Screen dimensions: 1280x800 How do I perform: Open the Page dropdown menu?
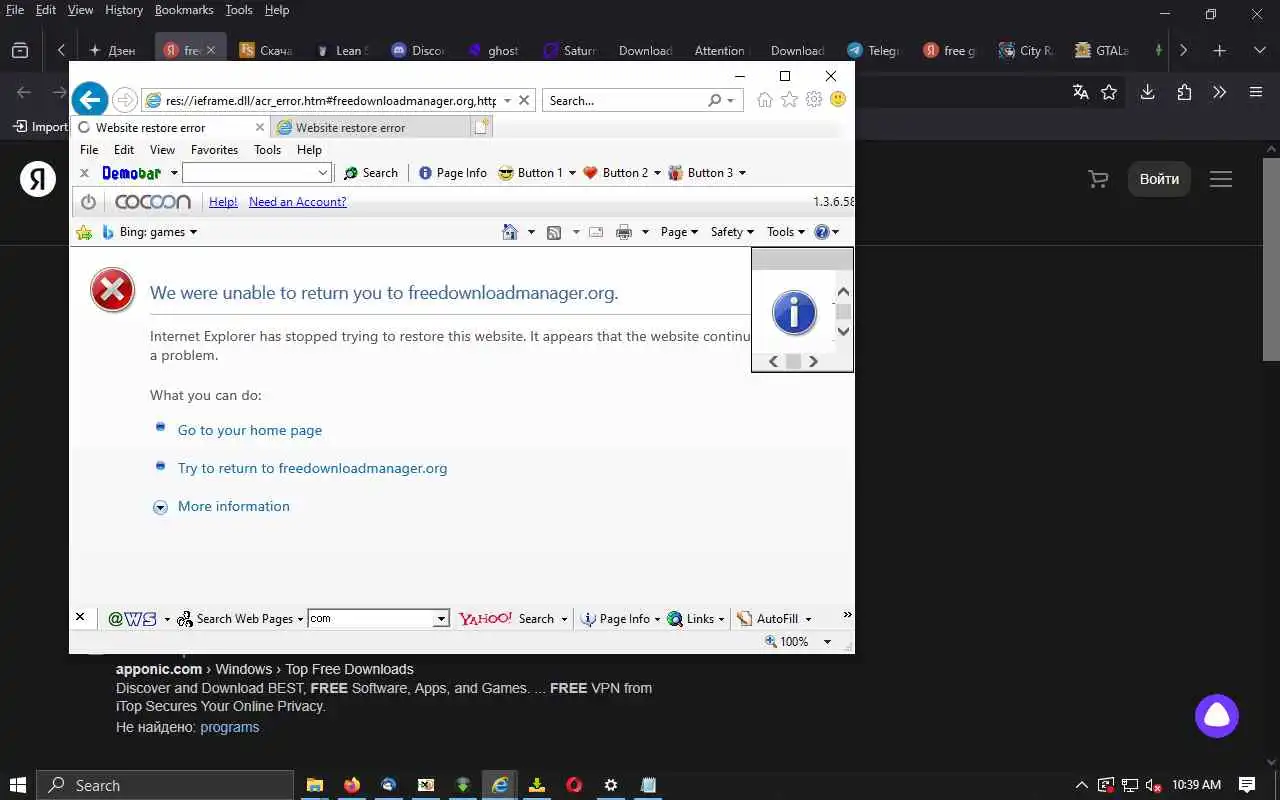click(x=679, y=232)
